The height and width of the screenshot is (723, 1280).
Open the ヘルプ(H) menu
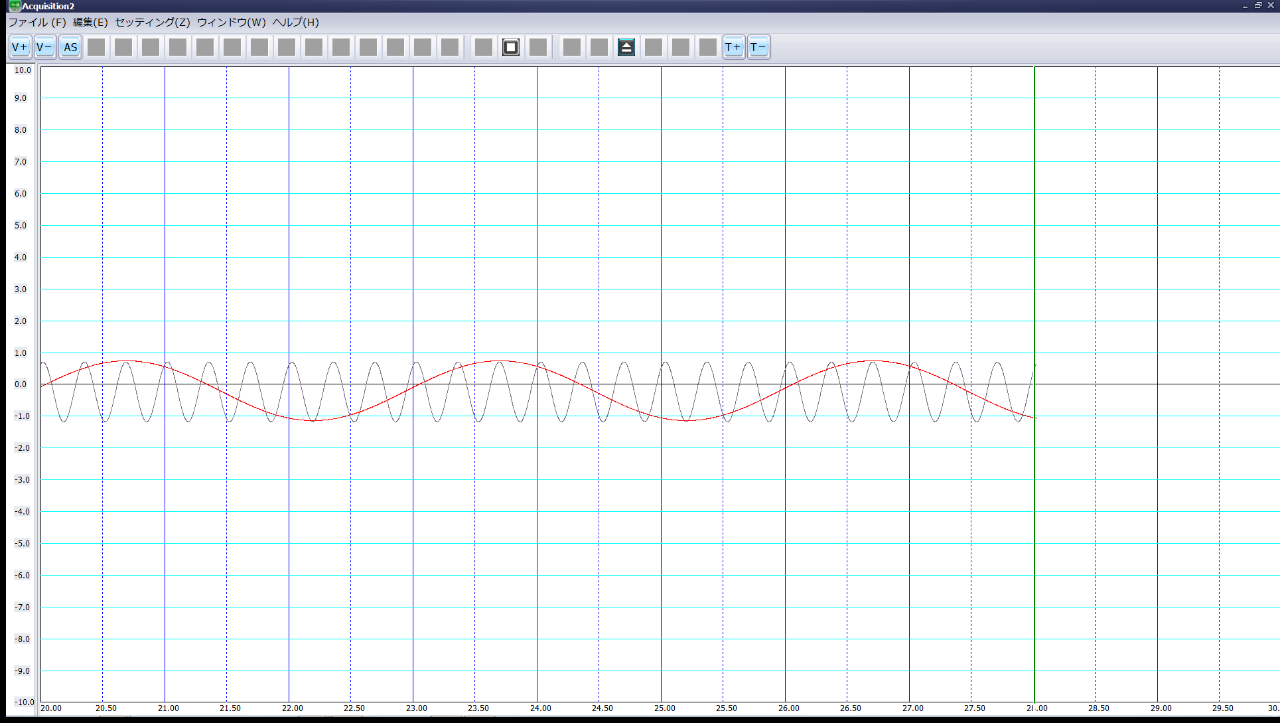tap(296, 22)
